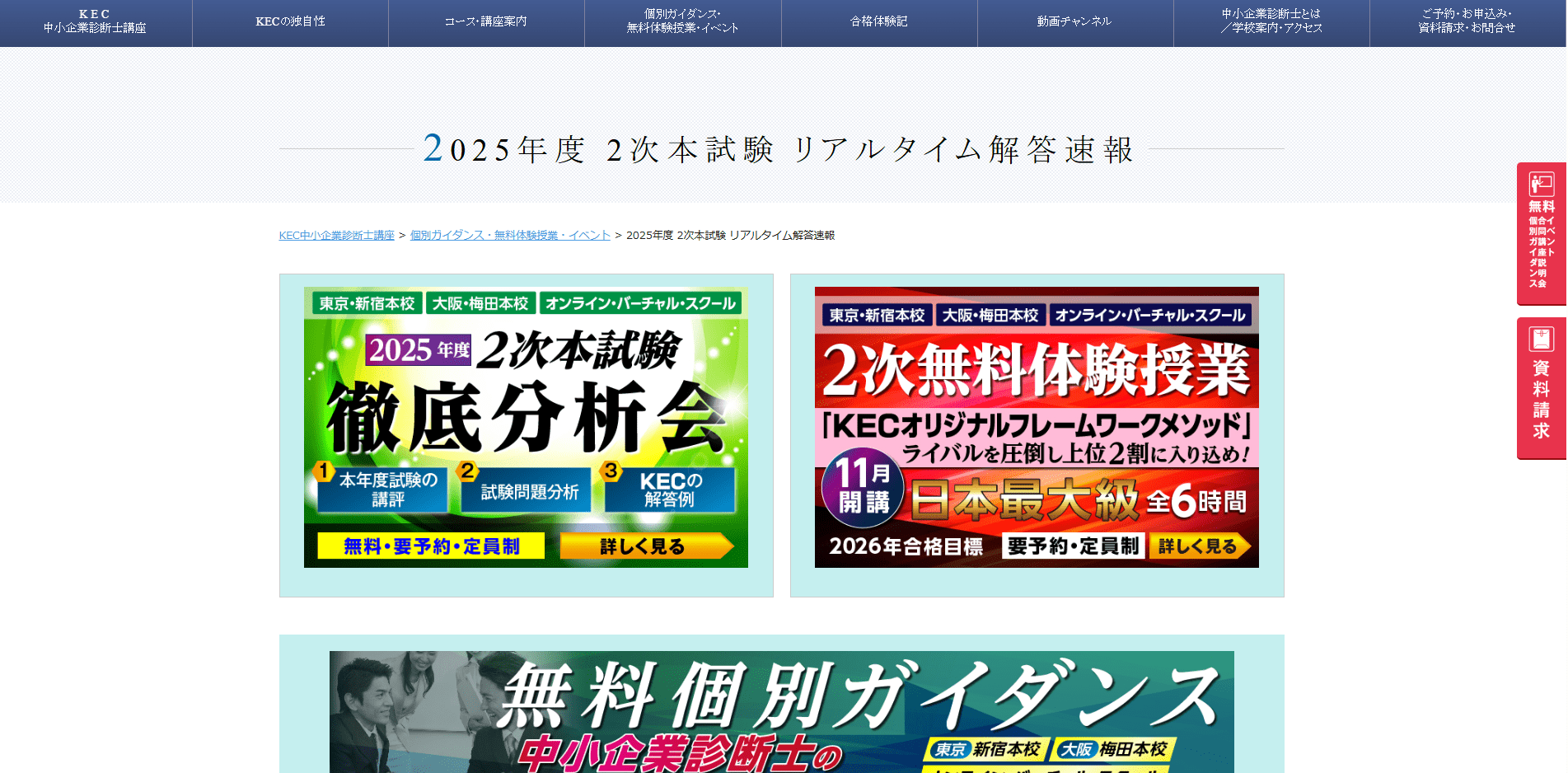
Task: Click the presentation icon on the free guidance side tab
Action: [1541, 184]
